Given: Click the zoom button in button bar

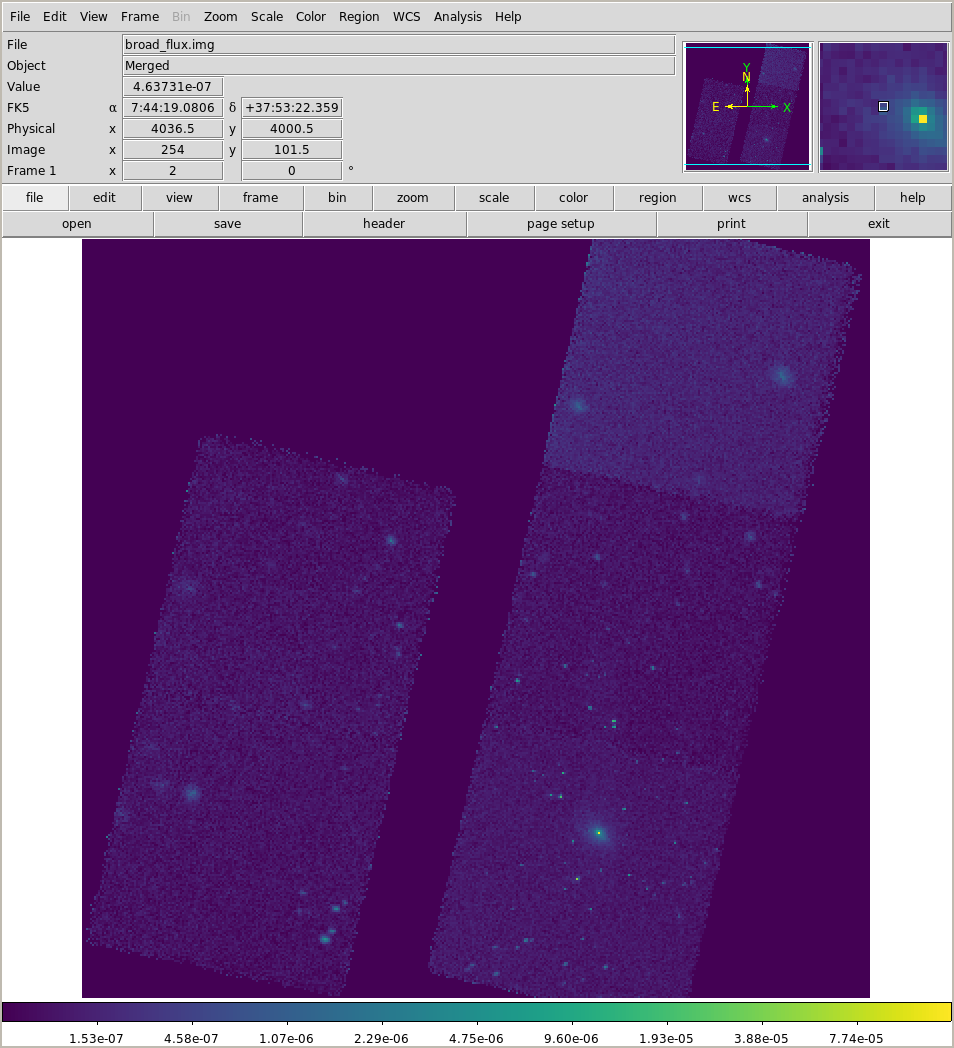Looking at the screenshot, I should tap(412, 198).
